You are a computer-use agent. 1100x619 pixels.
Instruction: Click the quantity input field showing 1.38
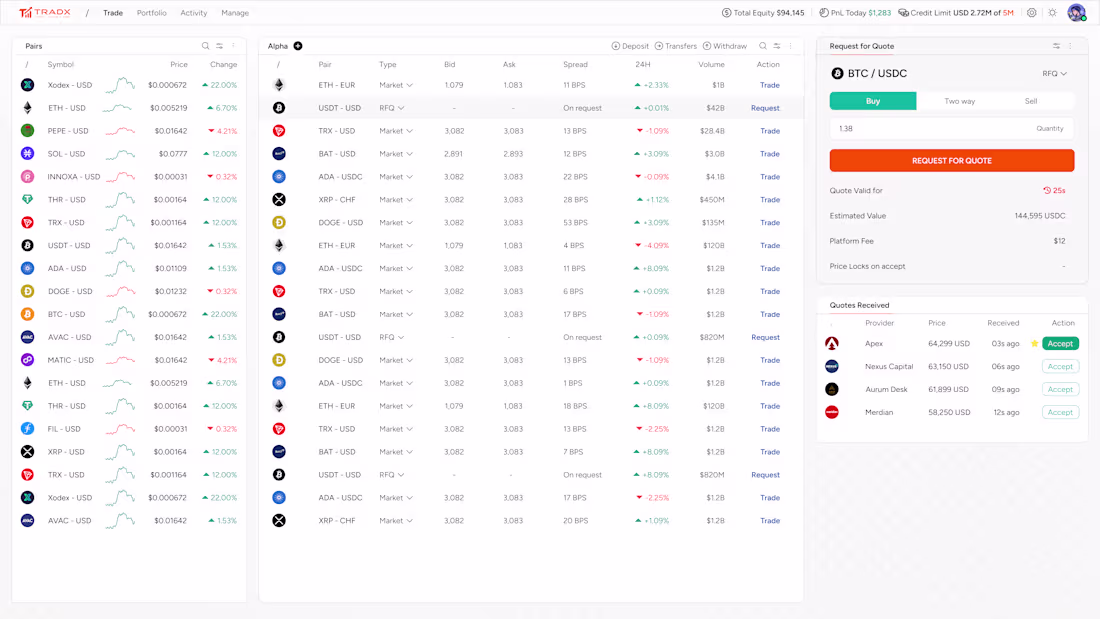(951, 128)
